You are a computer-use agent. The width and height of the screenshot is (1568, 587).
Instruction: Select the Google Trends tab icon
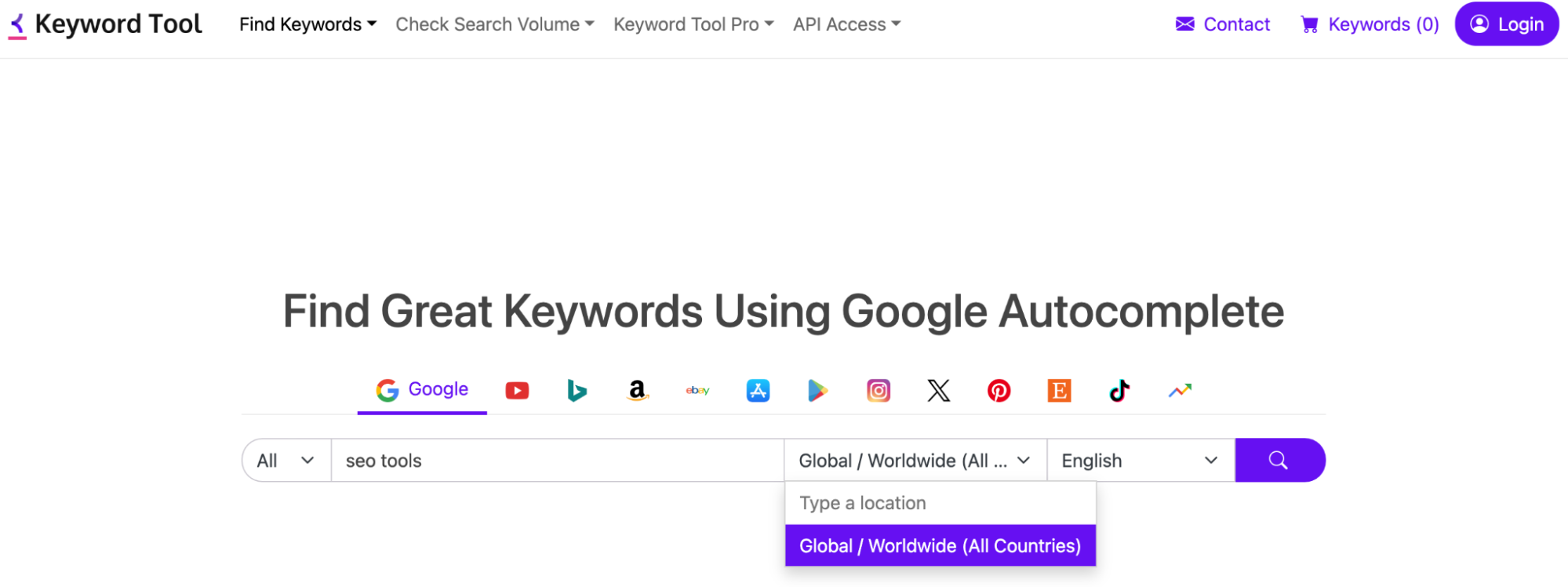pos(1180,390)
